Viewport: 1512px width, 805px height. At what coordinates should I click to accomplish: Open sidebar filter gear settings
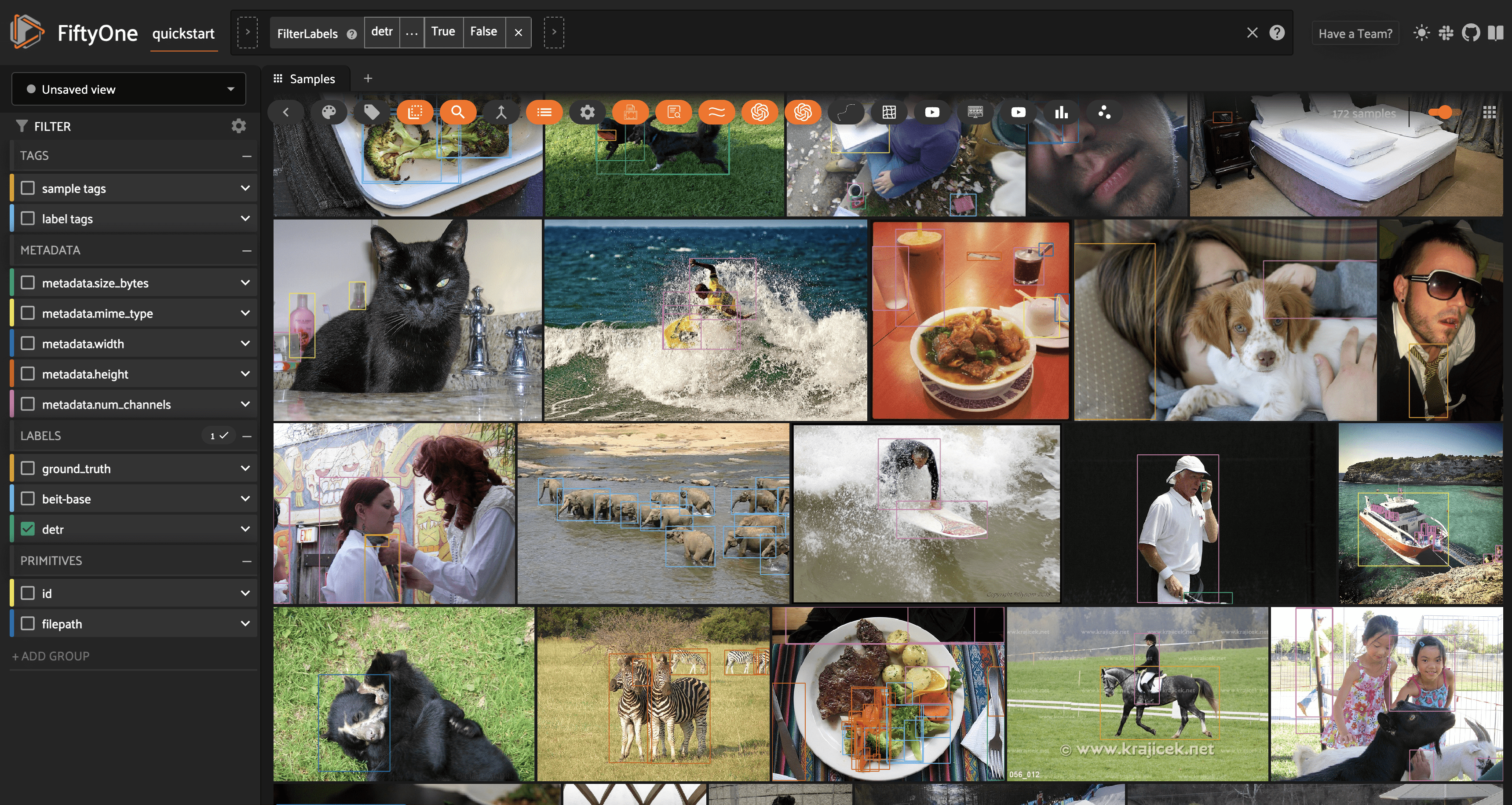click(x=238, y=126)
